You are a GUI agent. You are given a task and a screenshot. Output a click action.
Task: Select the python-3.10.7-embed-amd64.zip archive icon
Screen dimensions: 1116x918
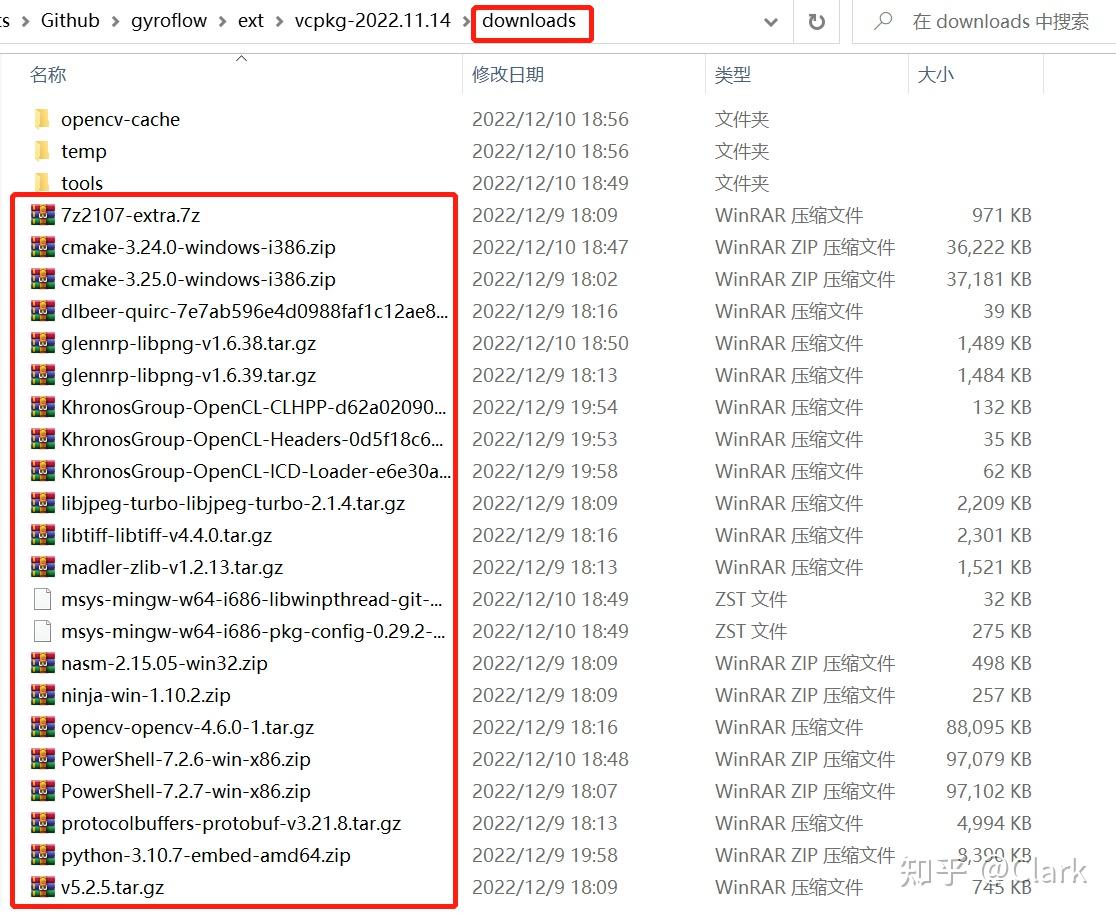[x=41, y=855]
